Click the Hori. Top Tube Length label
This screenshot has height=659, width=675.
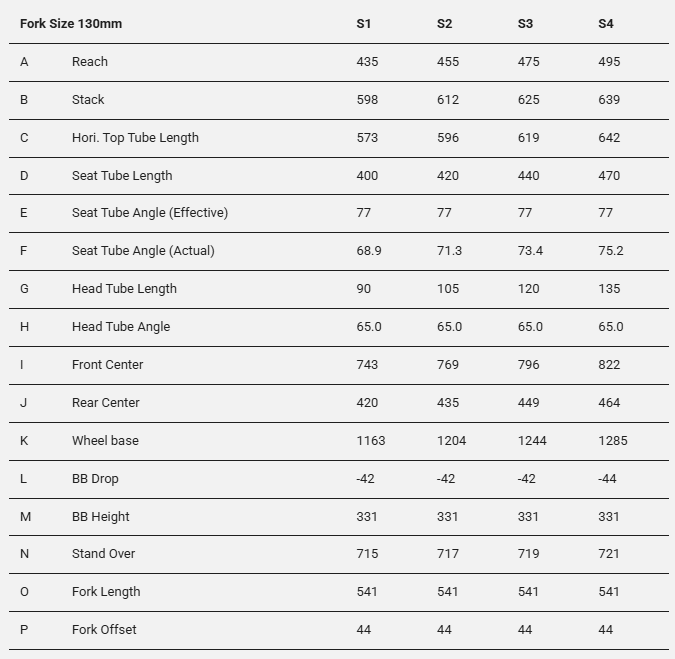click(x=135, y=138)
